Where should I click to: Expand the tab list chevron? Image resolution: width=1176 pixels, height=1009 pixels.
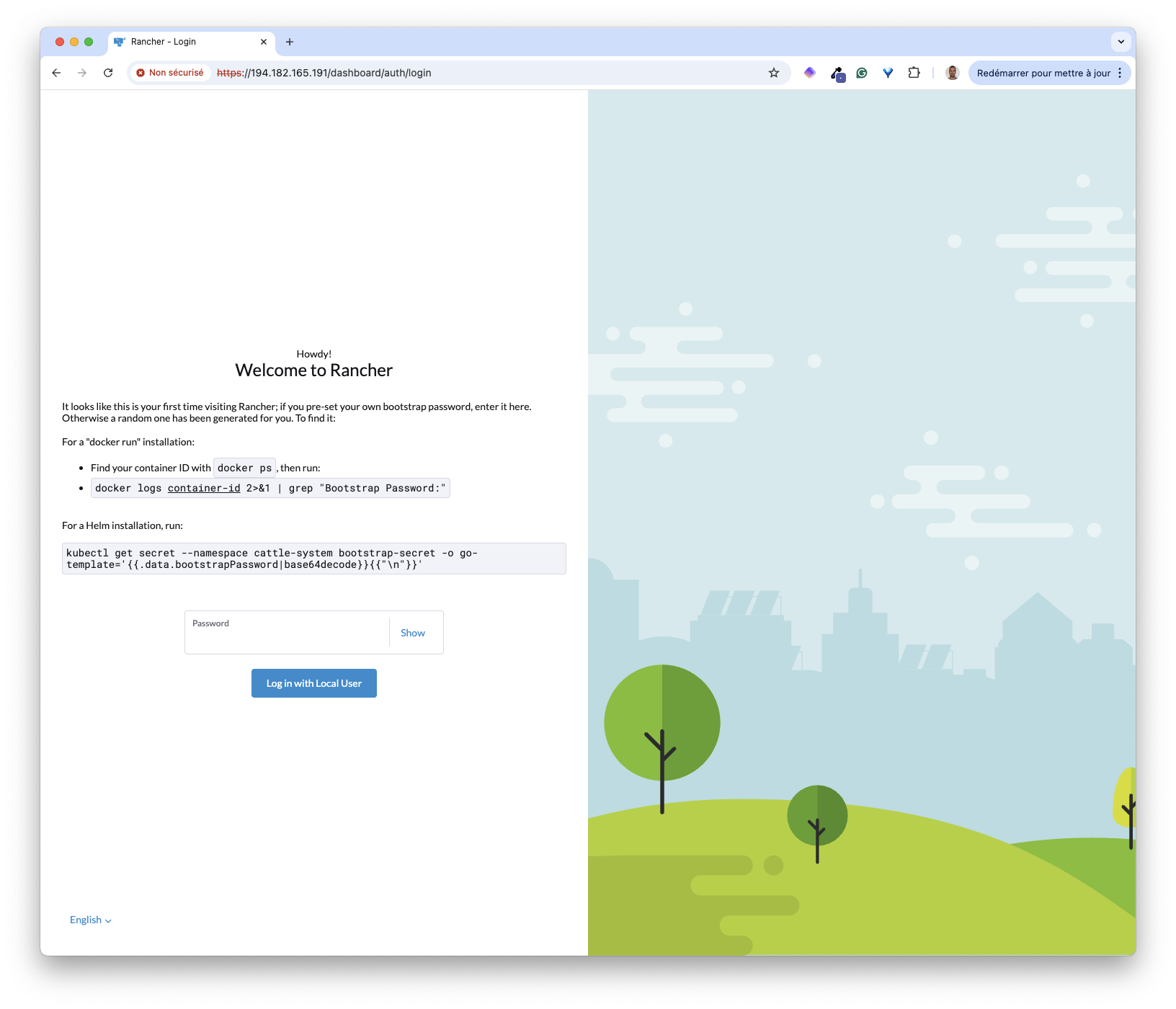(1121, 42)
